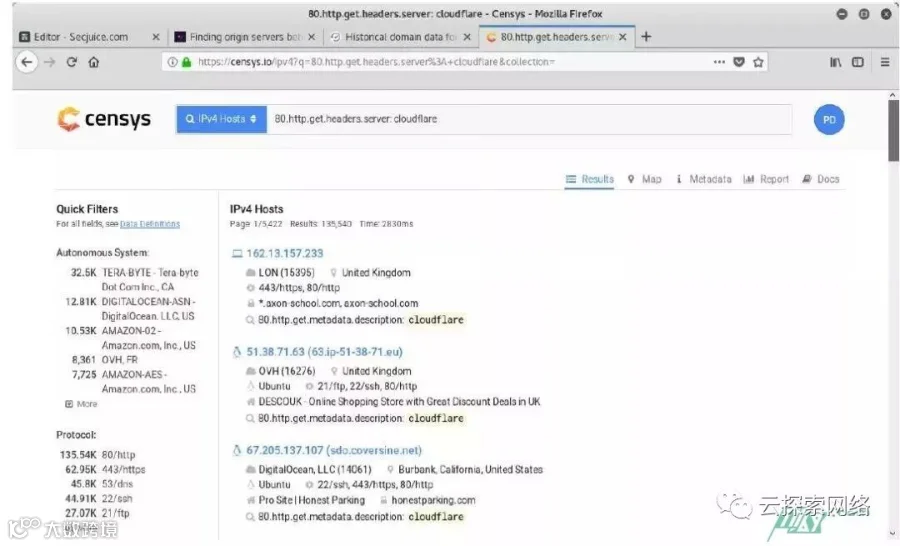Open the Data Definitions link

point(150,224)
